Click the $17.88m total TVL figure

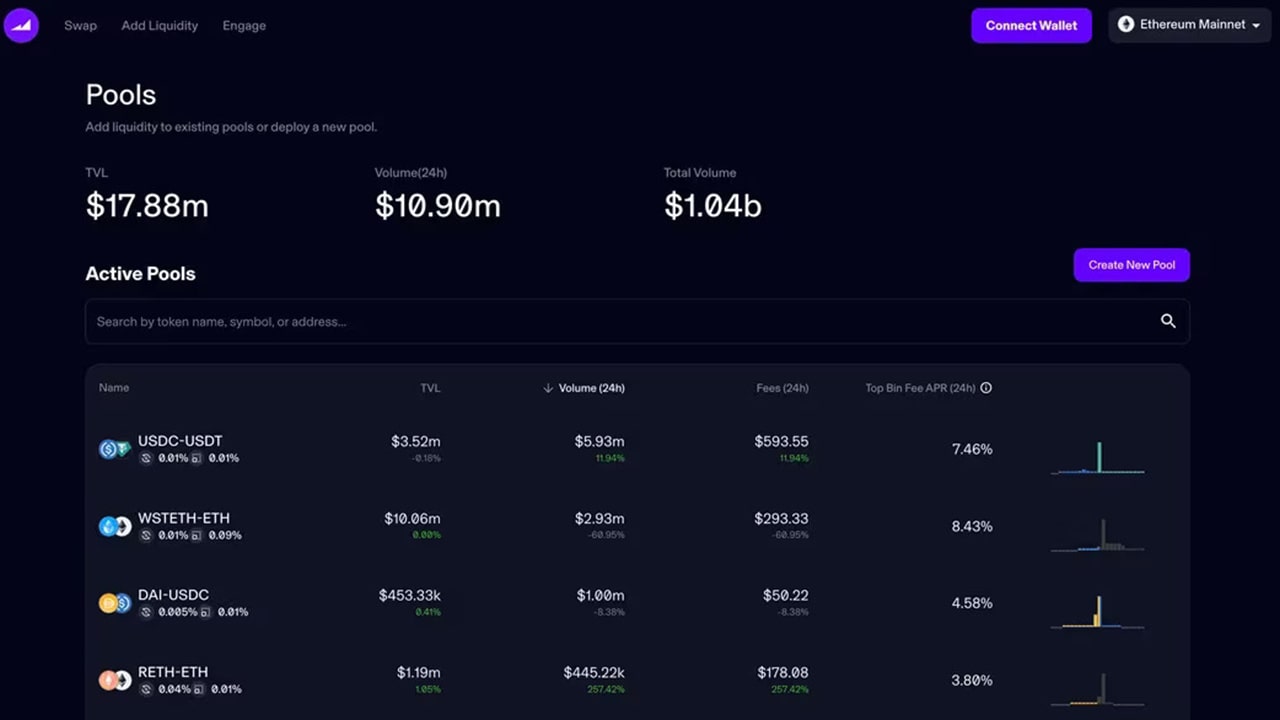tap(147, 205)
